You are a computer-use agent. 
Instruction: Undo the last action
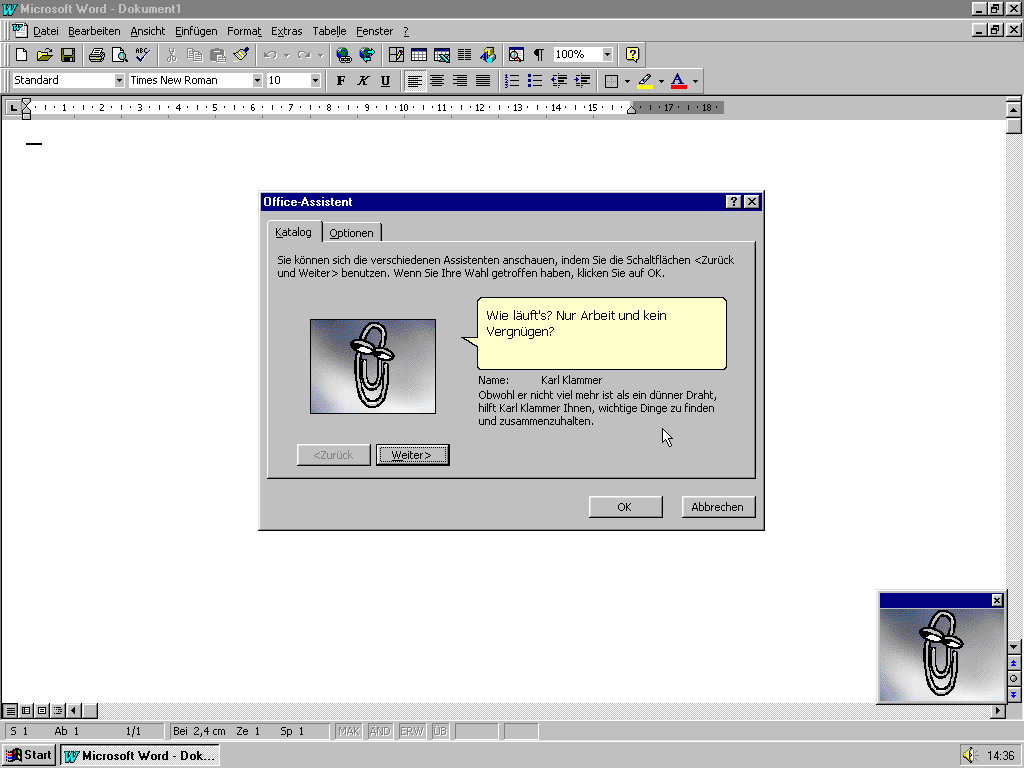coord(270,55)
